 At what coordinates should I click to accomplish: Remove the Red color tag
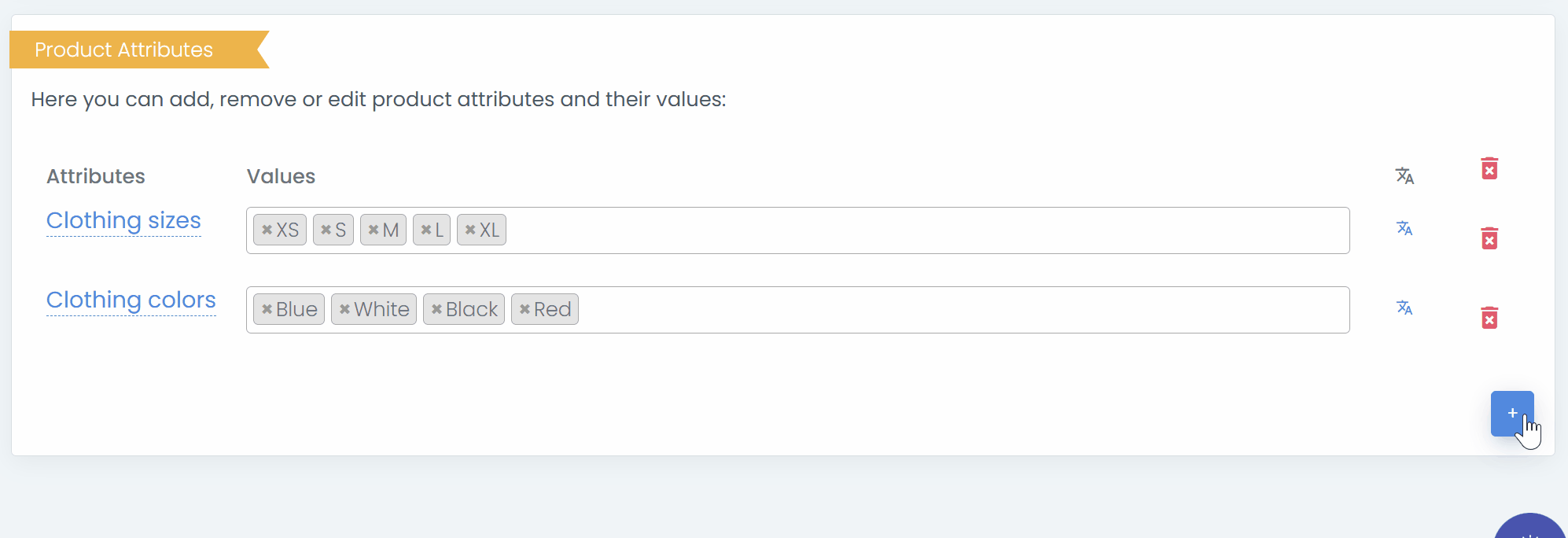[x=525, y=309]
